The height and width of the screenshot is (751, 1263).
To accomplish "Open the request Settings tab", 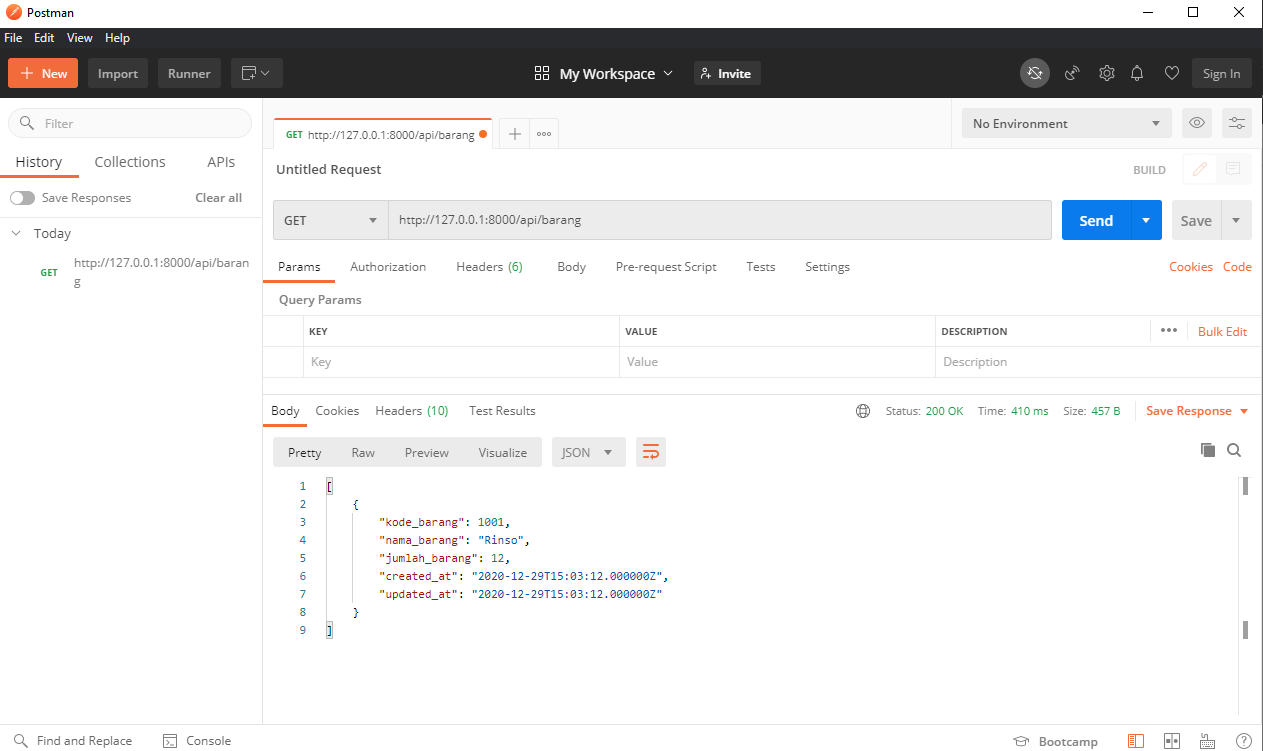I will point(827,267).
